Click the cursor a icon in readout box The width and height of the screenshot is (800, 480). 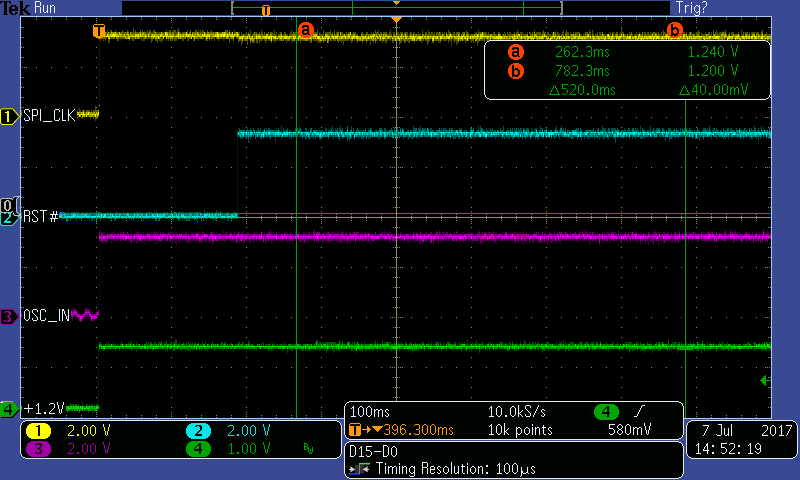[x=516, y=52]
